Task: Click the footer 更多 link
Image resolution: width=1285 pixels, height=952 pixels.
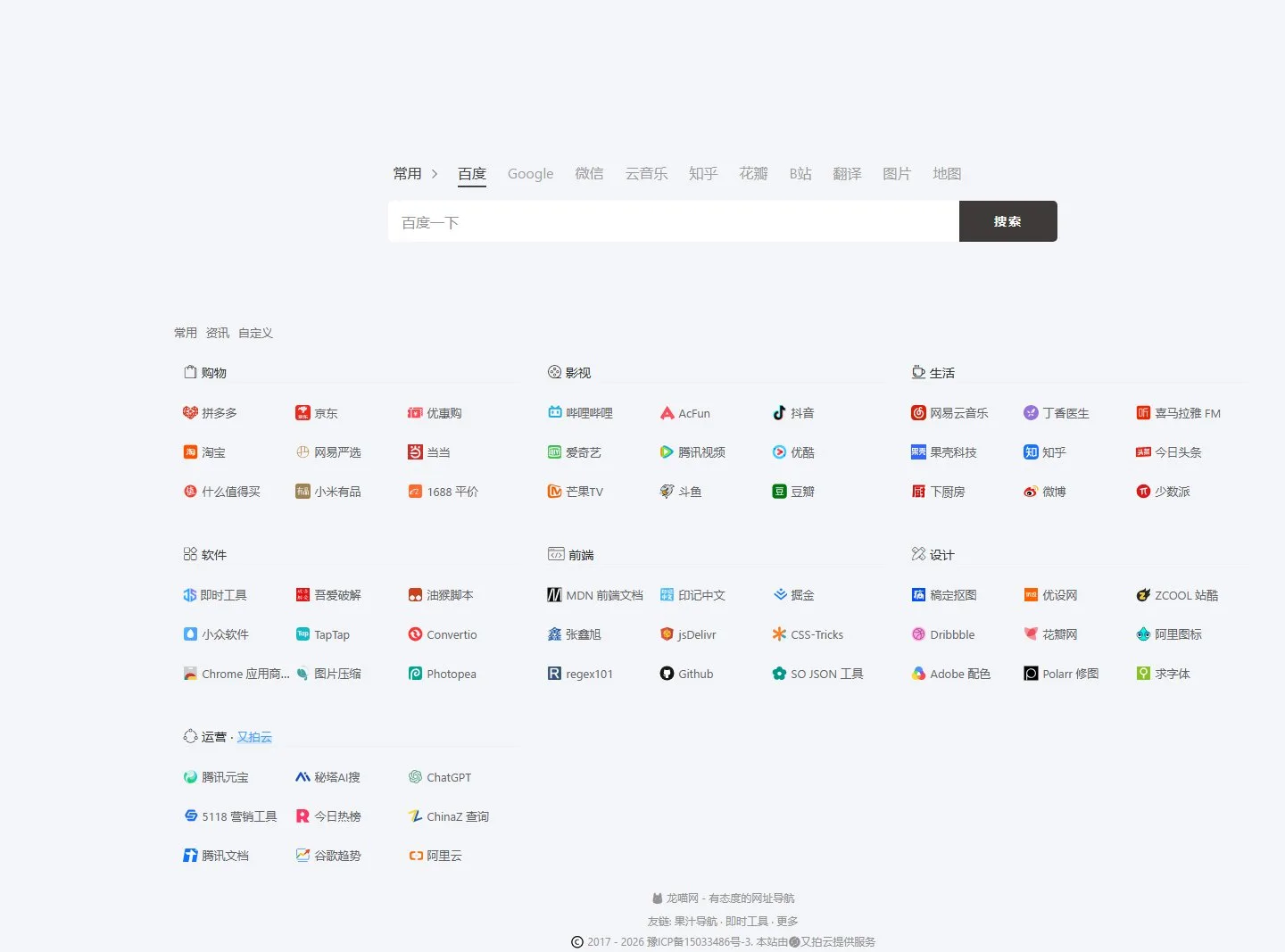Action: [787, 921]
